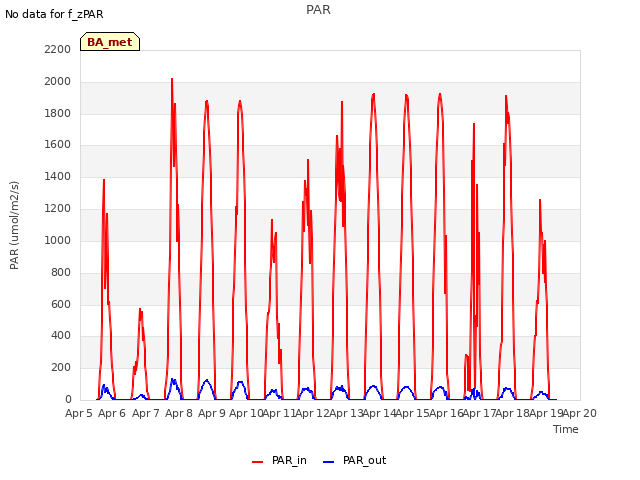Click the 2200 y-axis tick label

tap(58, 49)
